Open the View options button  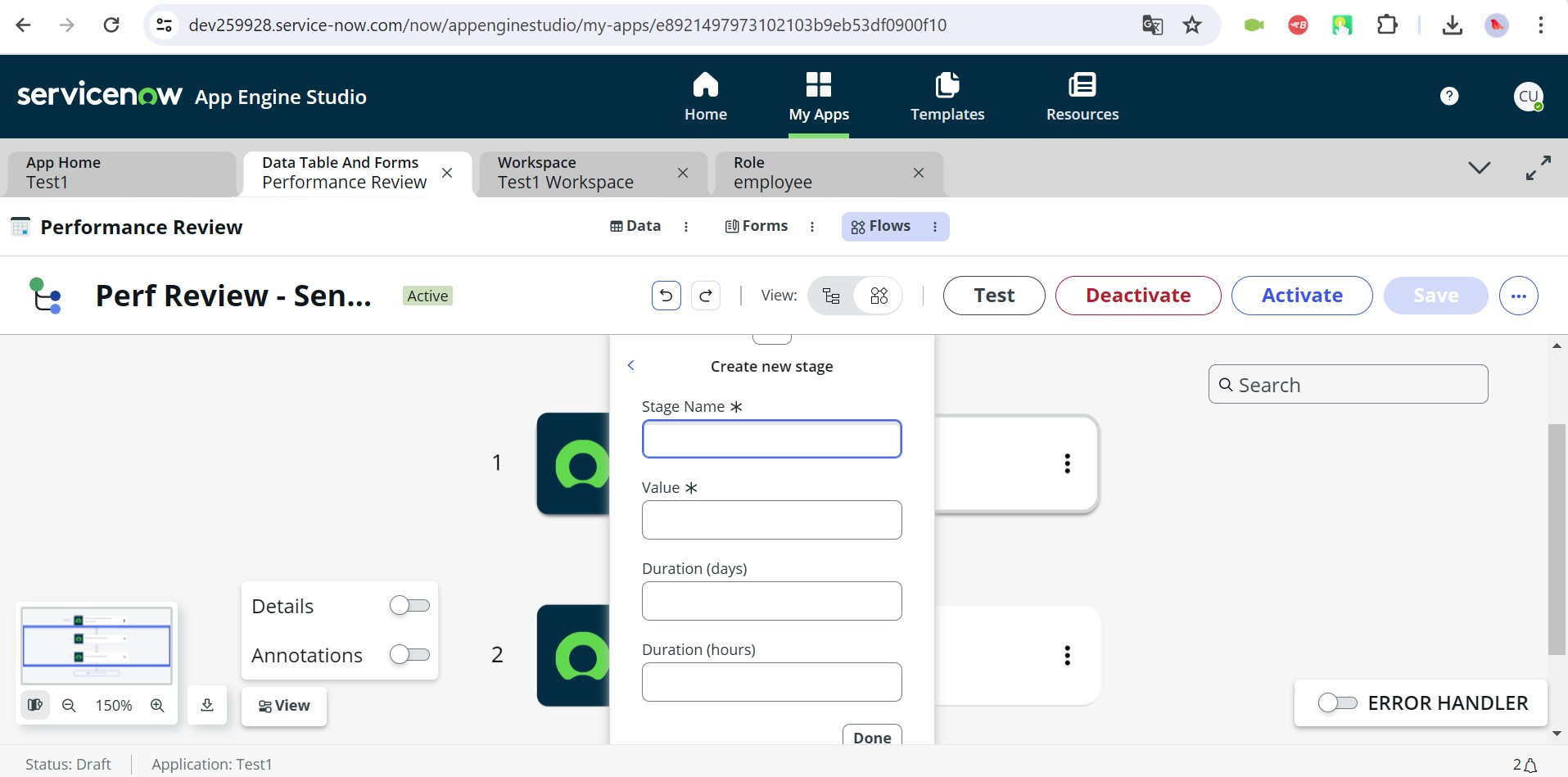tap(284, 706)
